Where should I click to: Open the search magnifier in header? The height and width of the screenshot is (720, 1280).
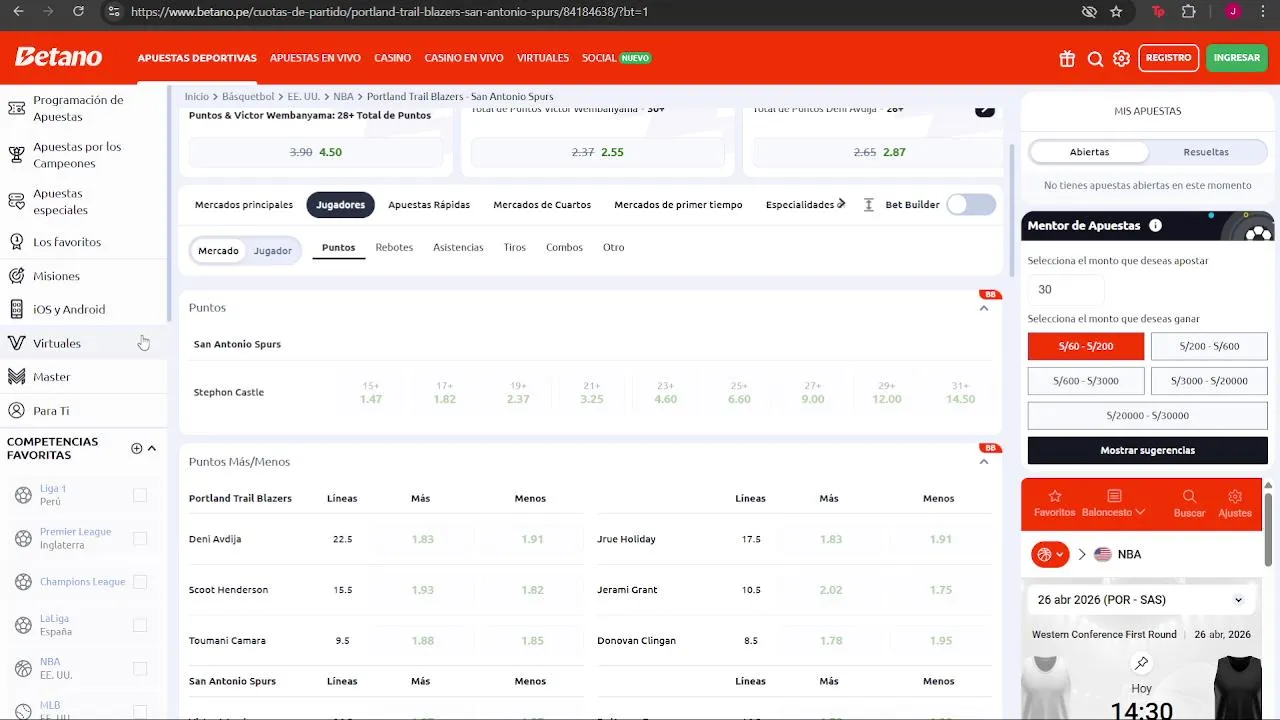pyautogui.click(x=1095, y=59)
